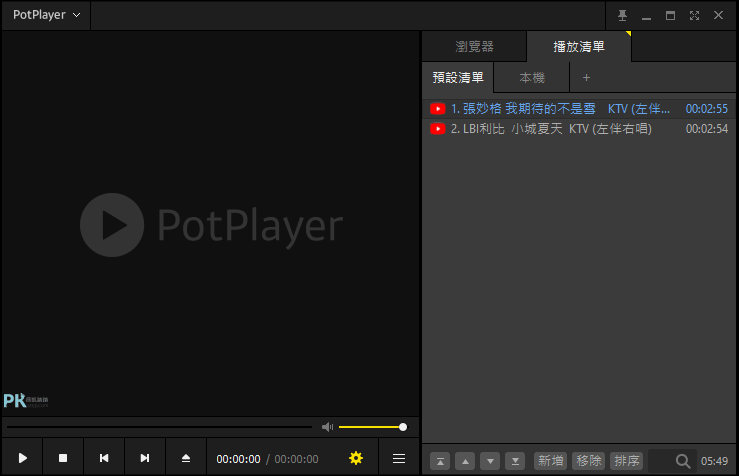739x476 pixels.
Task: Move selected item down one position
Action: (490, 461)
